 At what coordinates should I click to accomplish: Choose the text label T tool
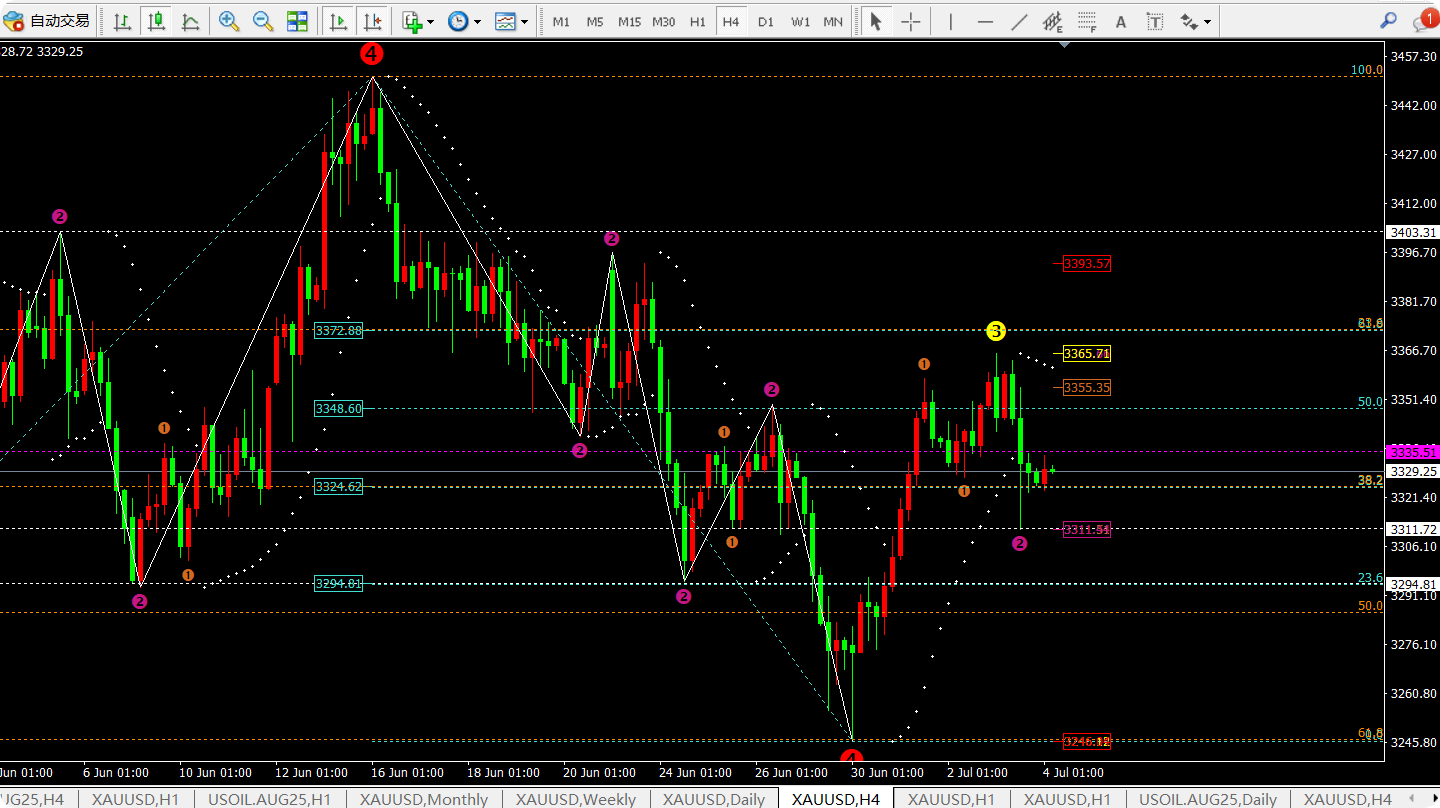tap(1155, 21)
